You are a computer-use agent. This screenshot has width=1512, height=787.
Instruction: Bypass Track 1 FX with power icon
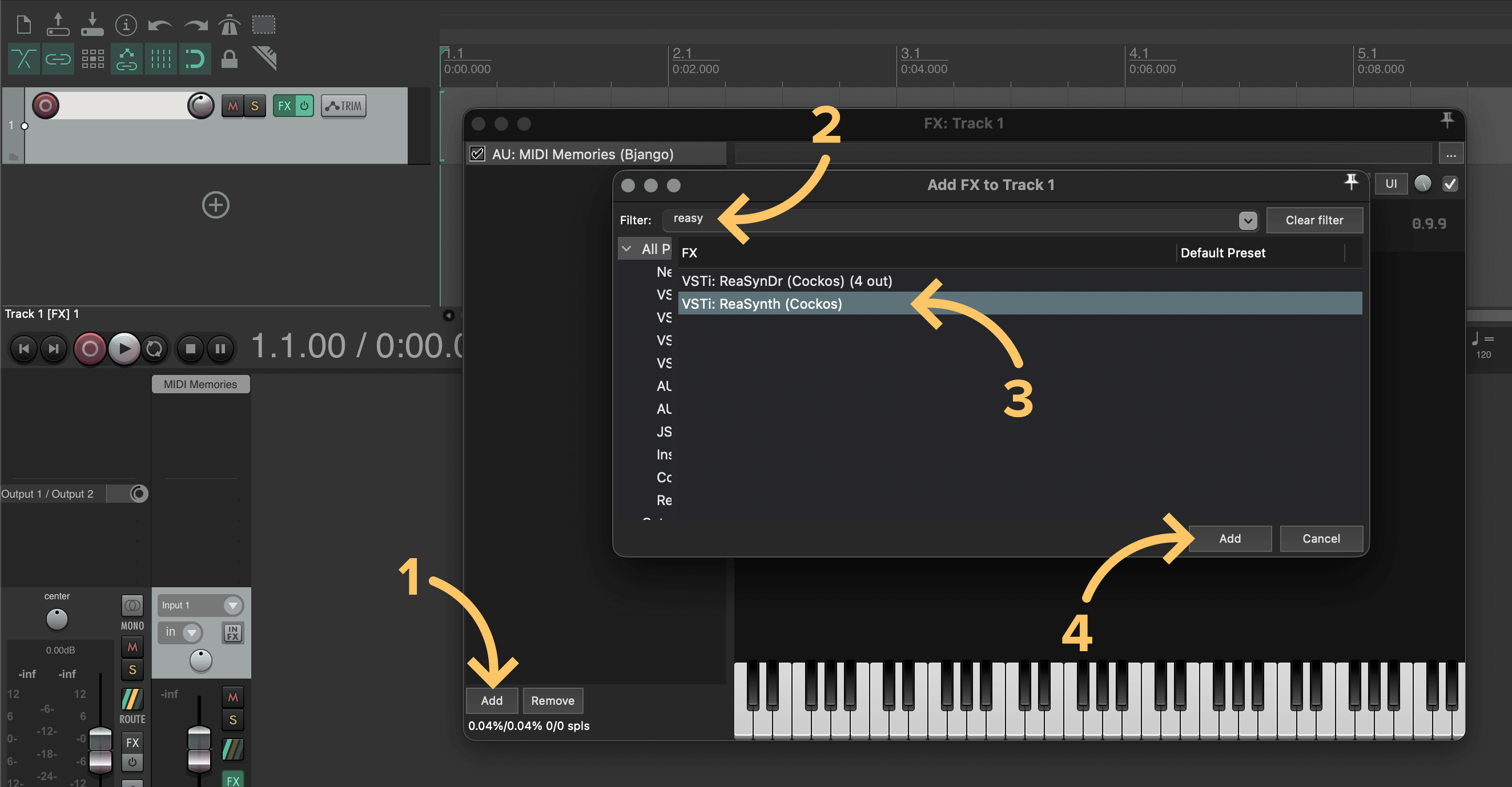305,106
